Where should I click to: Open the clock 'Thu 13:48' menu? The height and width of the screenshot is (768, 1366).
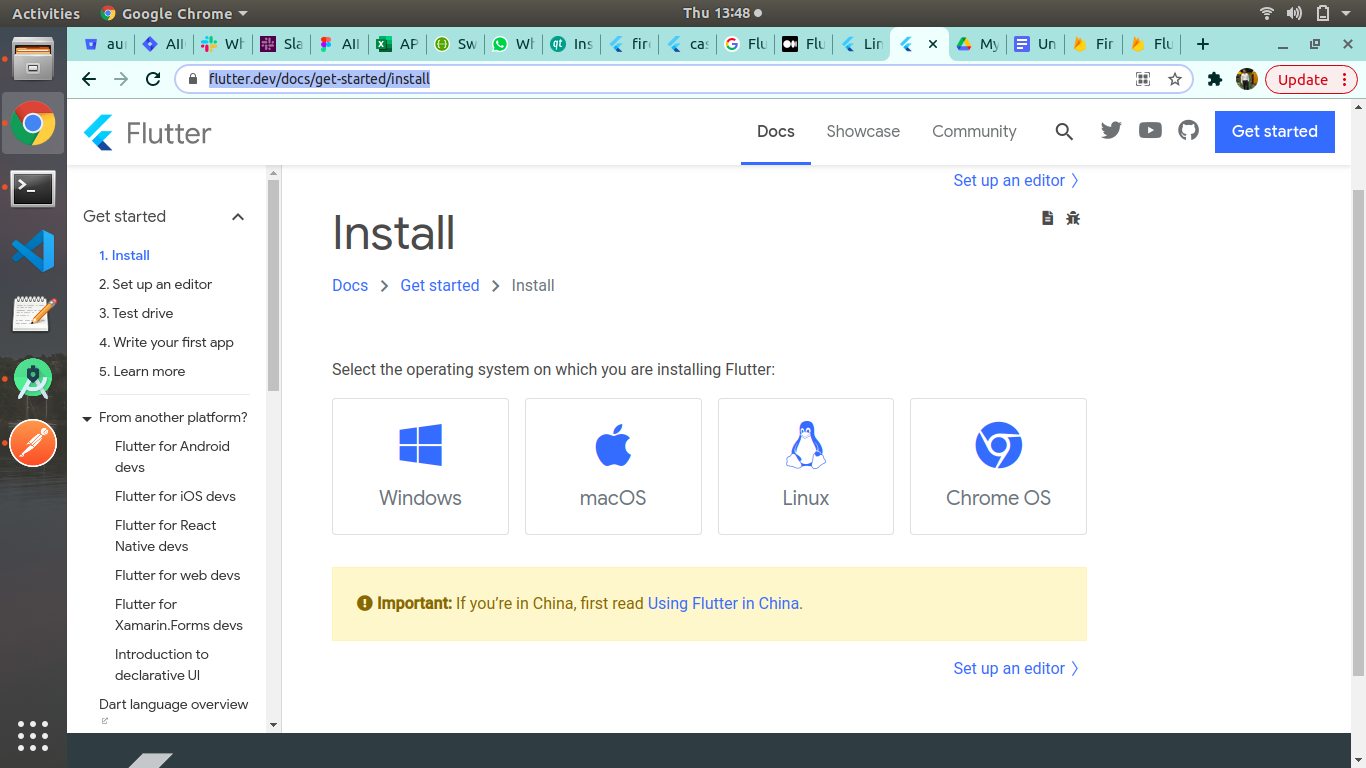point(723,14)
